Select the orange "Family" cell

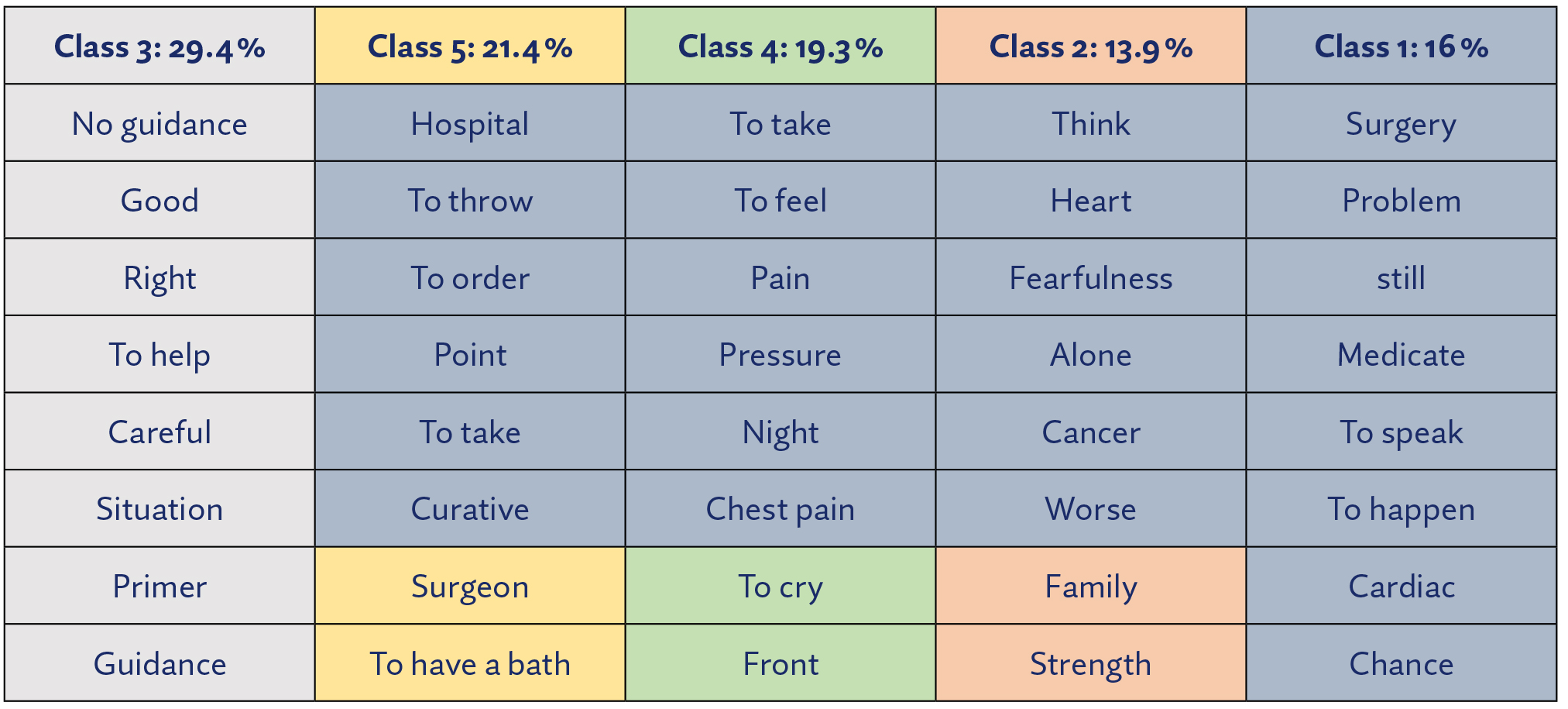pyautogui.click(x=1091, y=587)
